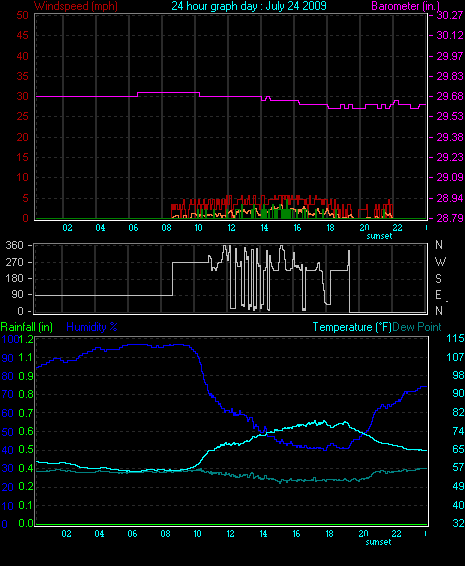The image size is (465, 566).
Task: Click hour label 14 under the temperature chart
Action: [264, 534]
